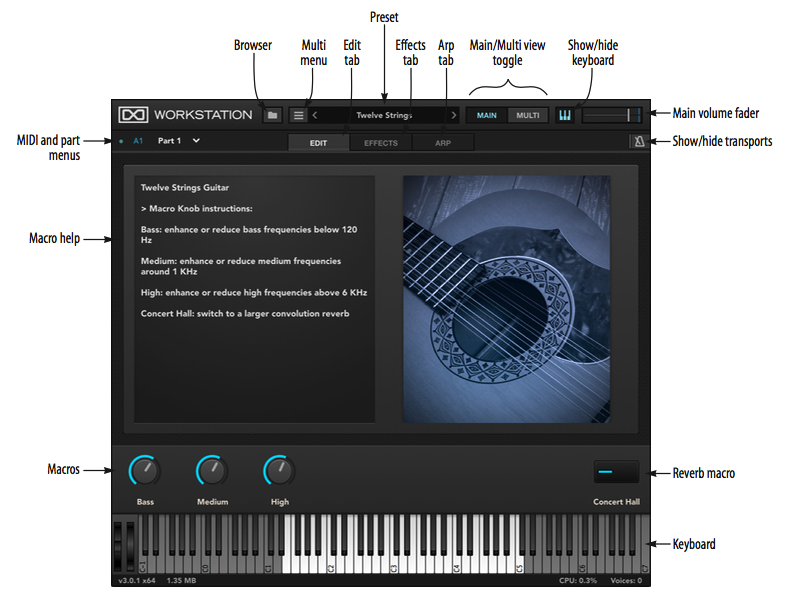Screen dimensions: 794x601
Task: Click the Twelve Strings preset name
Action: pos(384,115)
